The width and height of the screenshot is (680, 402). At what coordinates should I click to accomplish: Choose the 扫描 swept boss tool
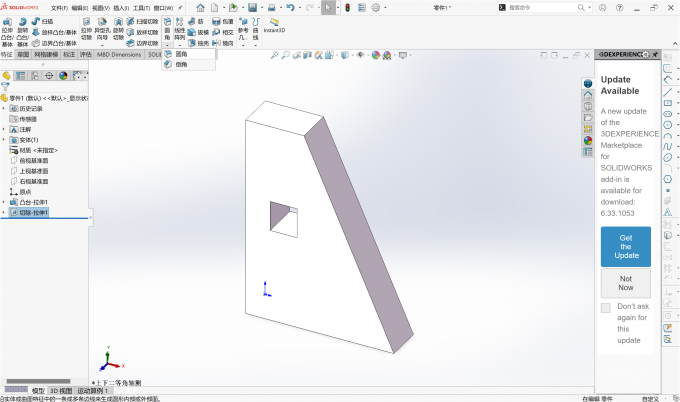coord(42,21)
